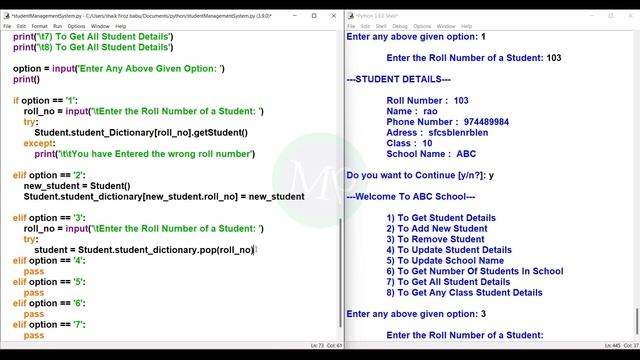Maximize the studentManagementSystem.py editor window
Image resolution: width=640 pixels, height=360 pixels.
[x=314, y=16]
